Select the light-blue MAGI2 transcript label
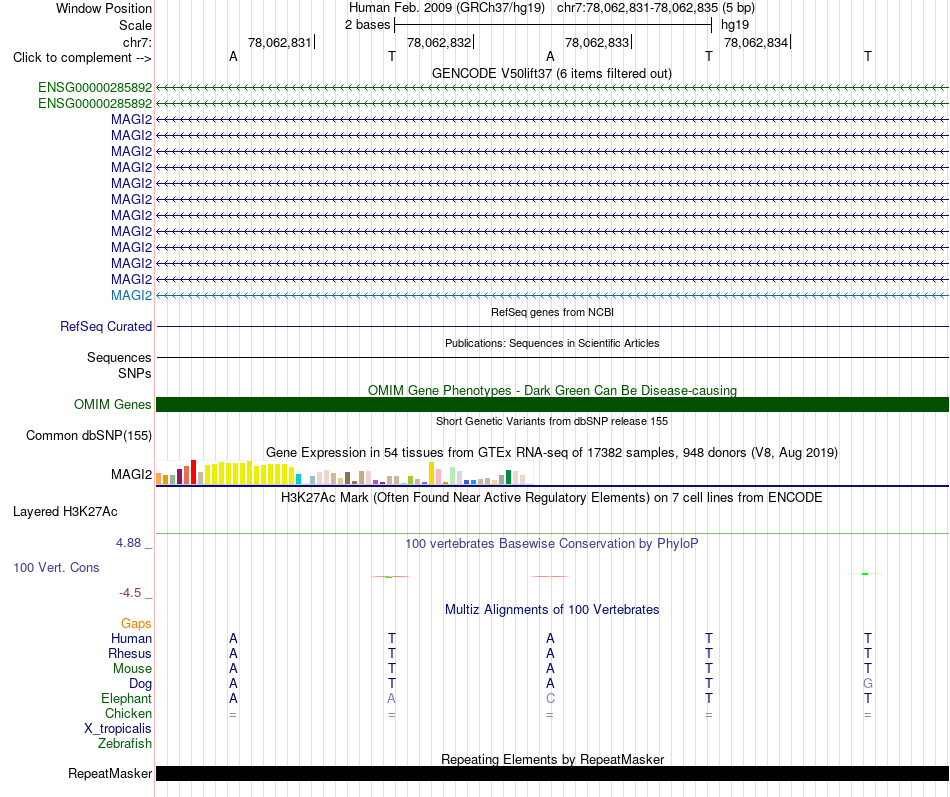The image size is (950, 797). (x=131, y=295)
